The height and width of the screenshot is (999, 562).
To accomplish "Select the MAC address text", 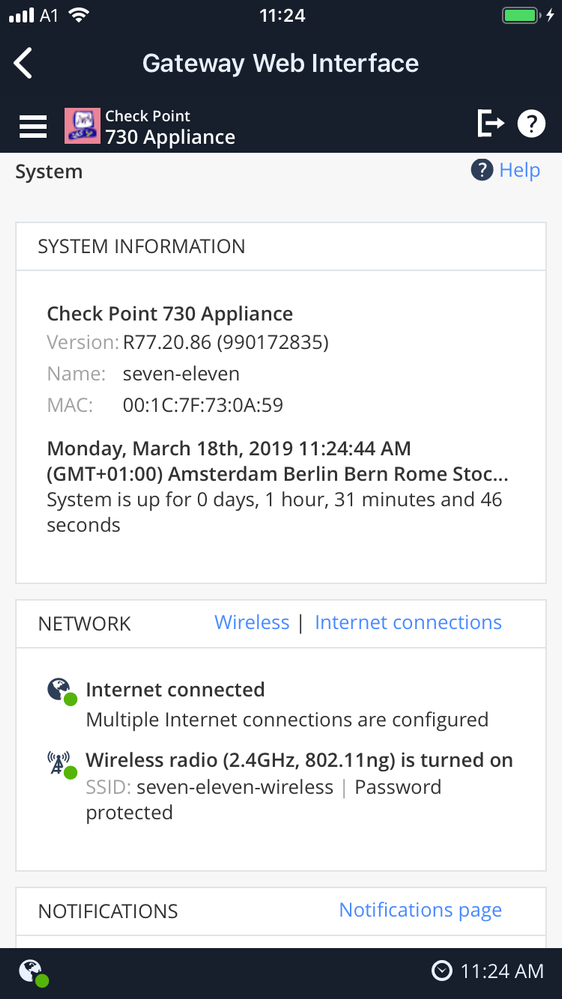I will click(203, 405).
